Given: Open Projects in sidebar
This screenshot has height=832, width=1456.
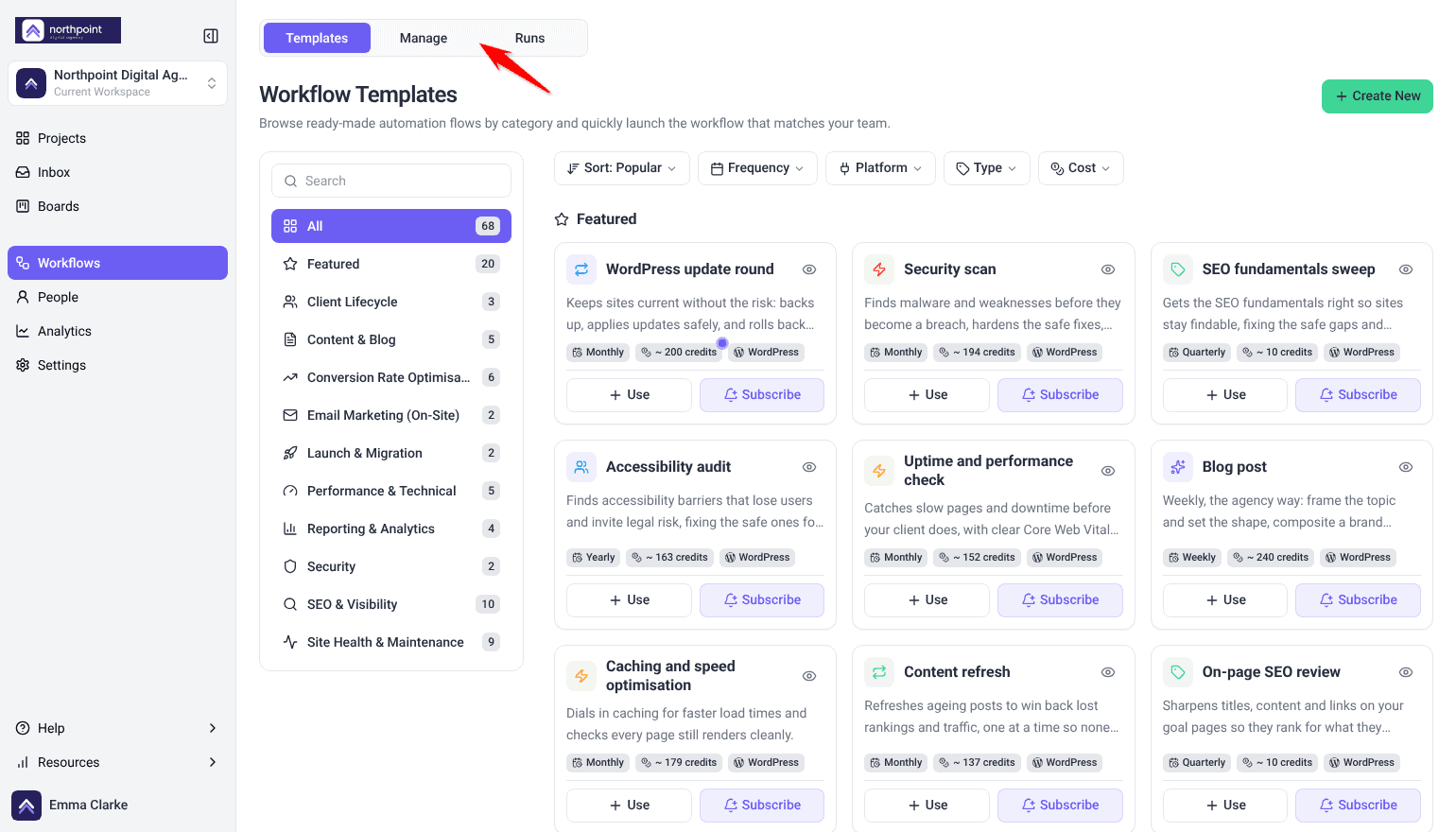Looking at the screenshot, I should [x=117, y=138].
